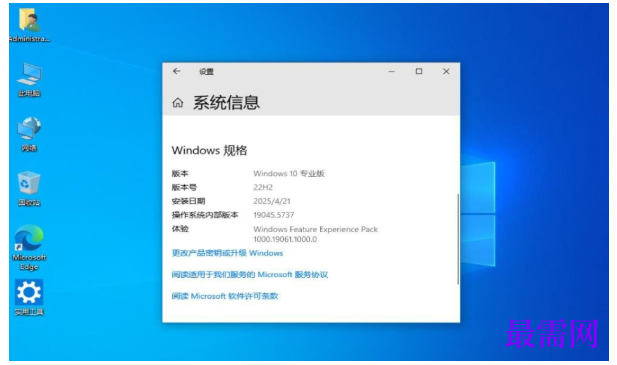The width and height of the screenshot is (617, 365).
Task: Click the 设置 window title text
Action: 206,72
